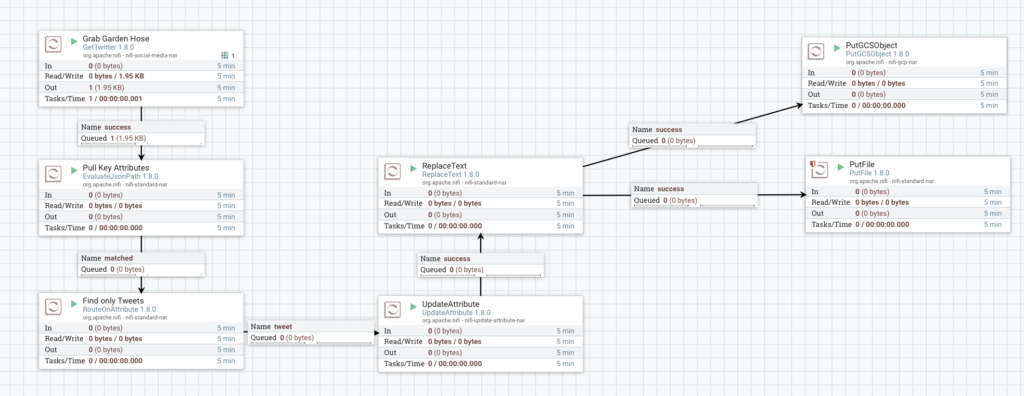
Task: Click the ReplaceText processor icon
Action: coord(392,172)
